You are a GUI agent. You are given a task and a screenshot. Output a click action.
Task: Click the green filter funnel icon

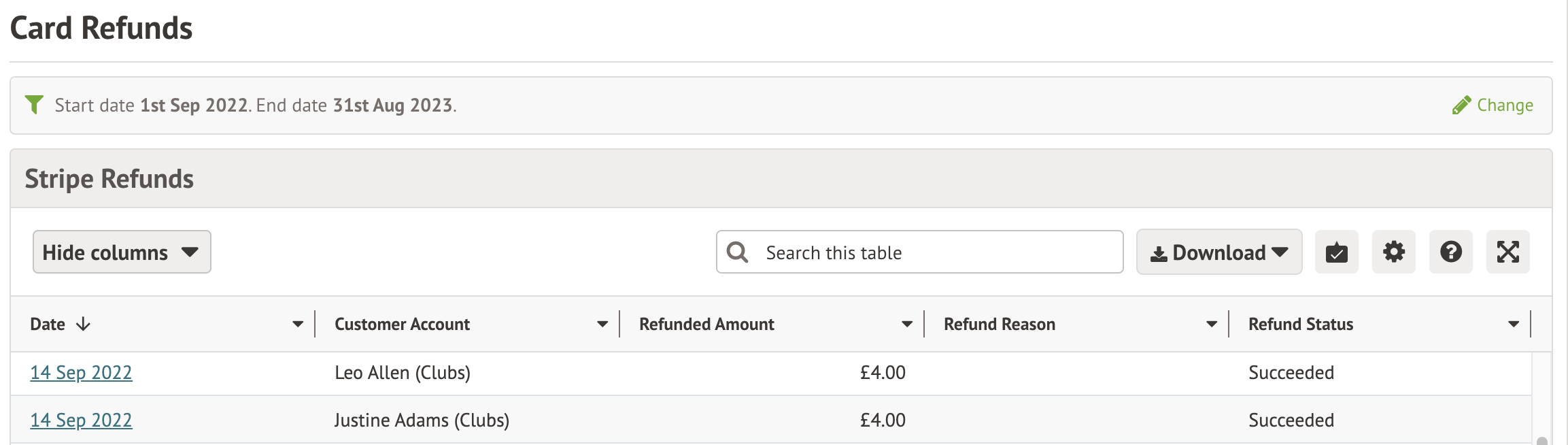point(34,105)
